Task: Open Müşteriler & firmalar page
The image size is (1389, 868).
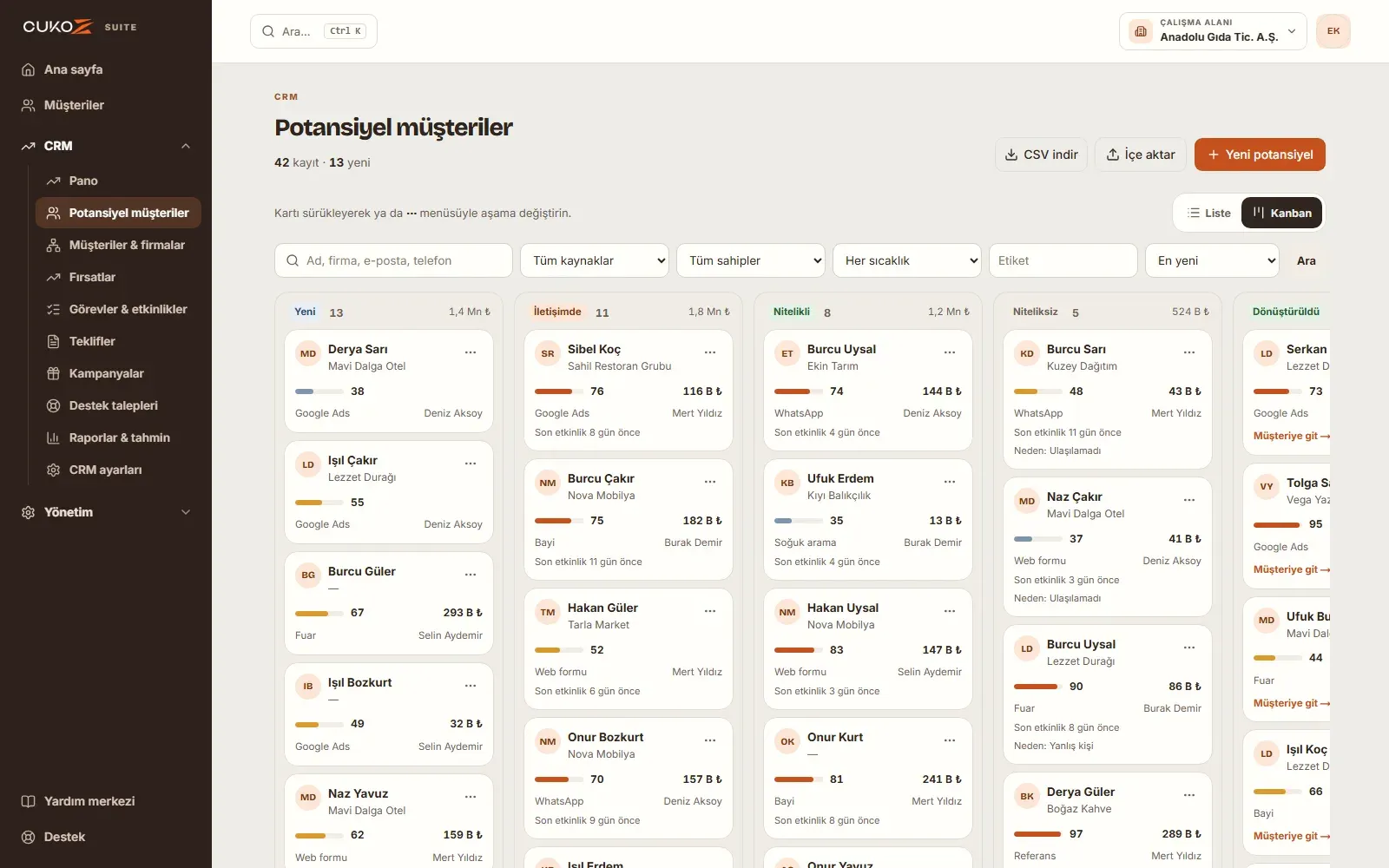Action: pyautogui.click(x=118, y=245)
